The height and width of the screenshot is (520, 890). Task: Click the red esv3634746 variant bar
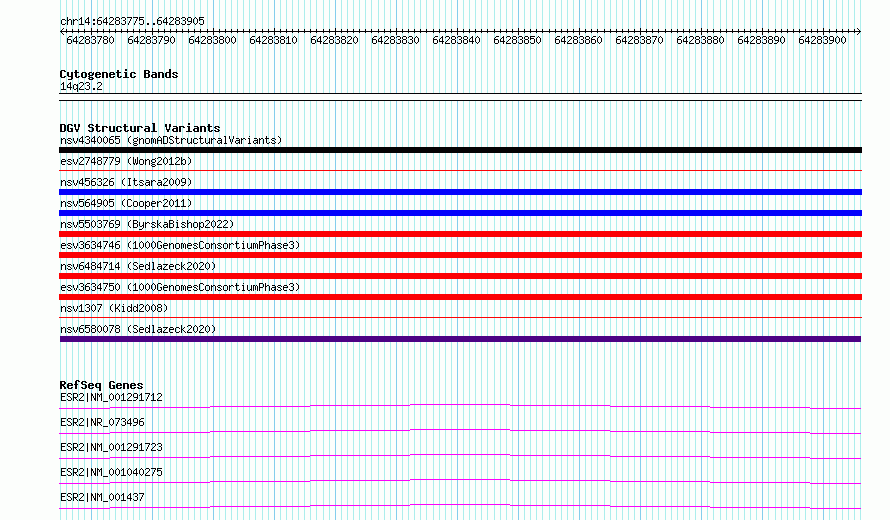[x=460, y=255]
